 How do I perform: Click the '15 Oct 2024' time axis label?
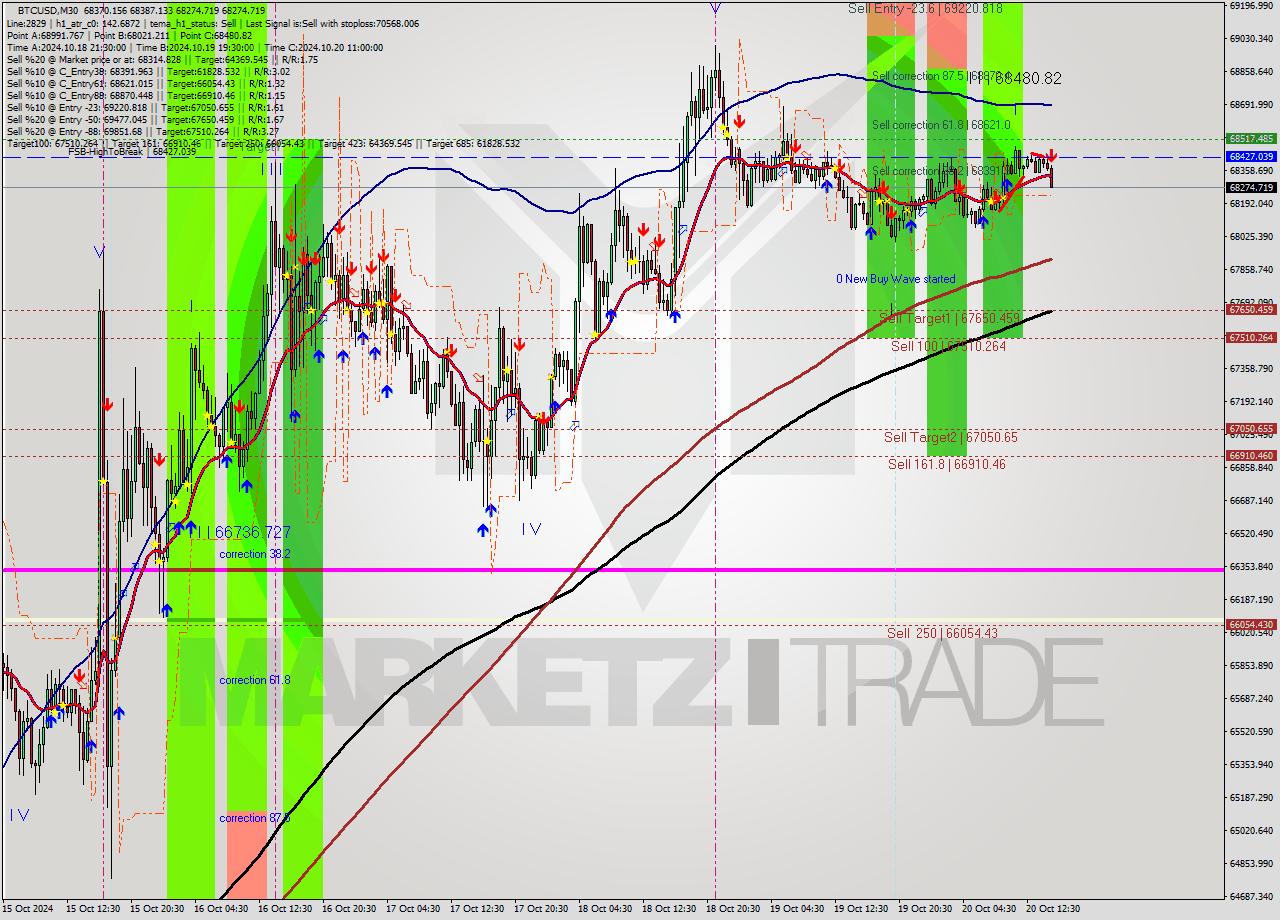(26, 909)
